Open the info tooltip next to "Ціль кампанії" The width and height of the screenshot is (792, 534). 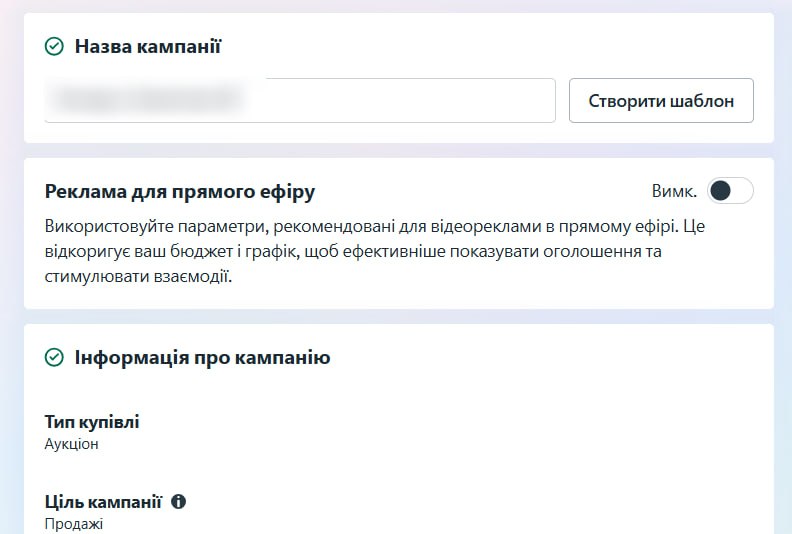(178, 502)
